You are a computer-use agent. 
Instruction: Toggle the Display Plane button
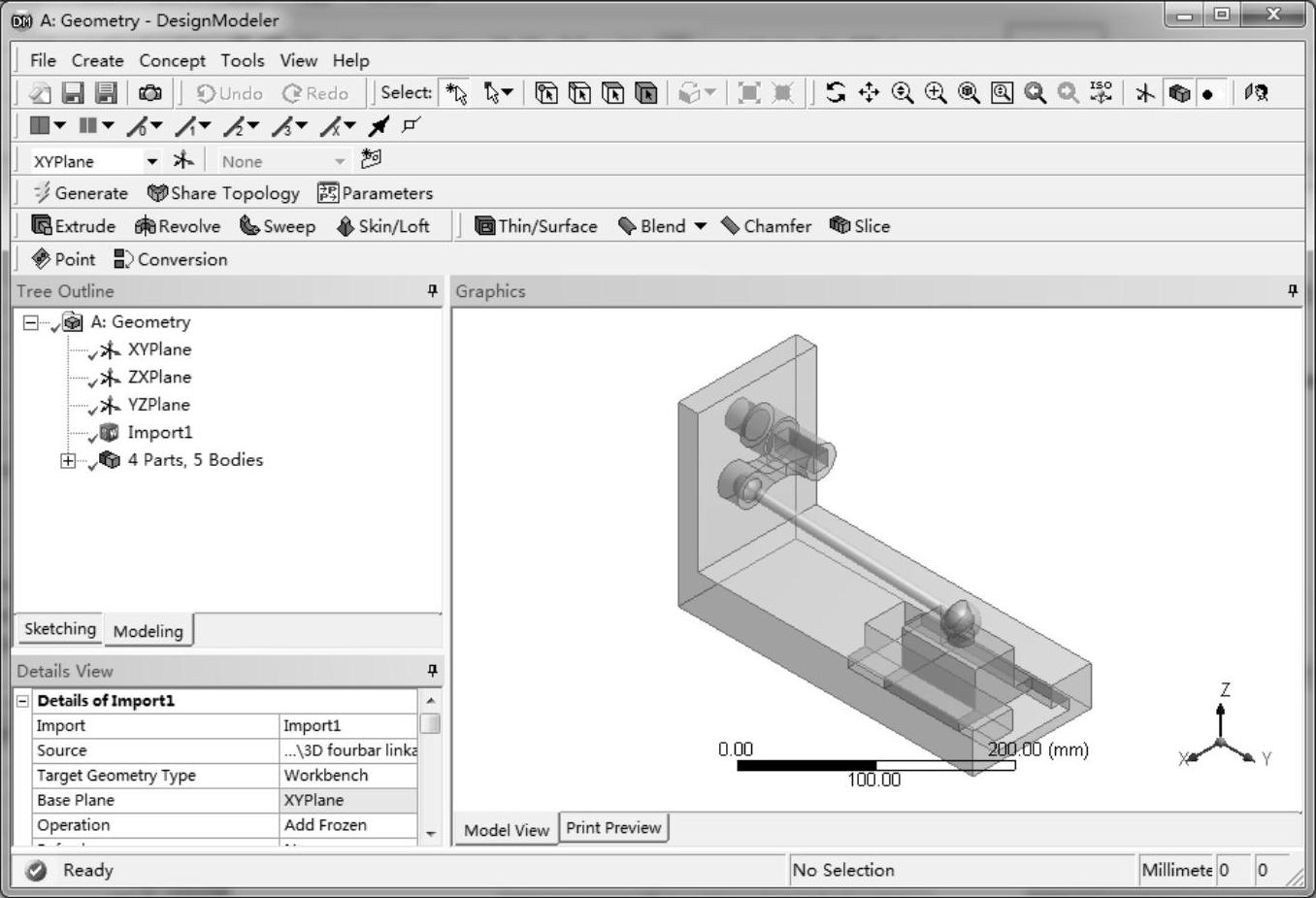coord(1146,92)
